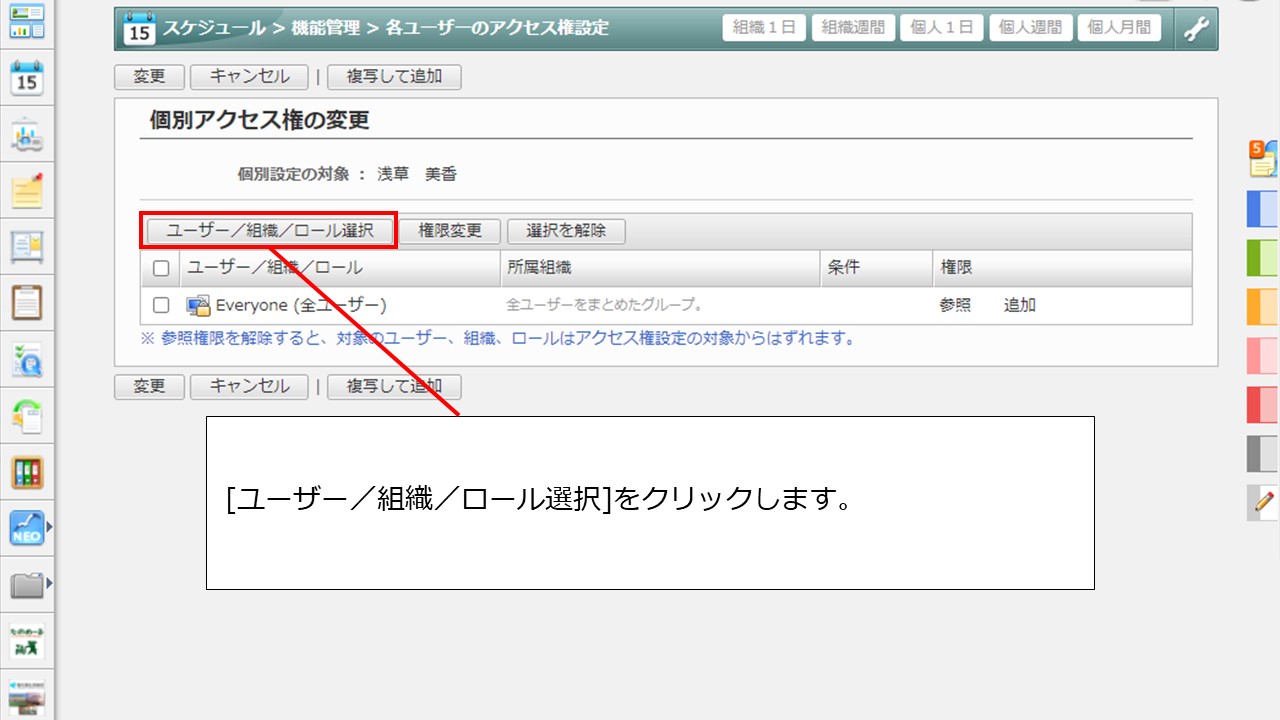Open the binders document management icon
The height and width of the screenshot is (720, 1280).
27,472
